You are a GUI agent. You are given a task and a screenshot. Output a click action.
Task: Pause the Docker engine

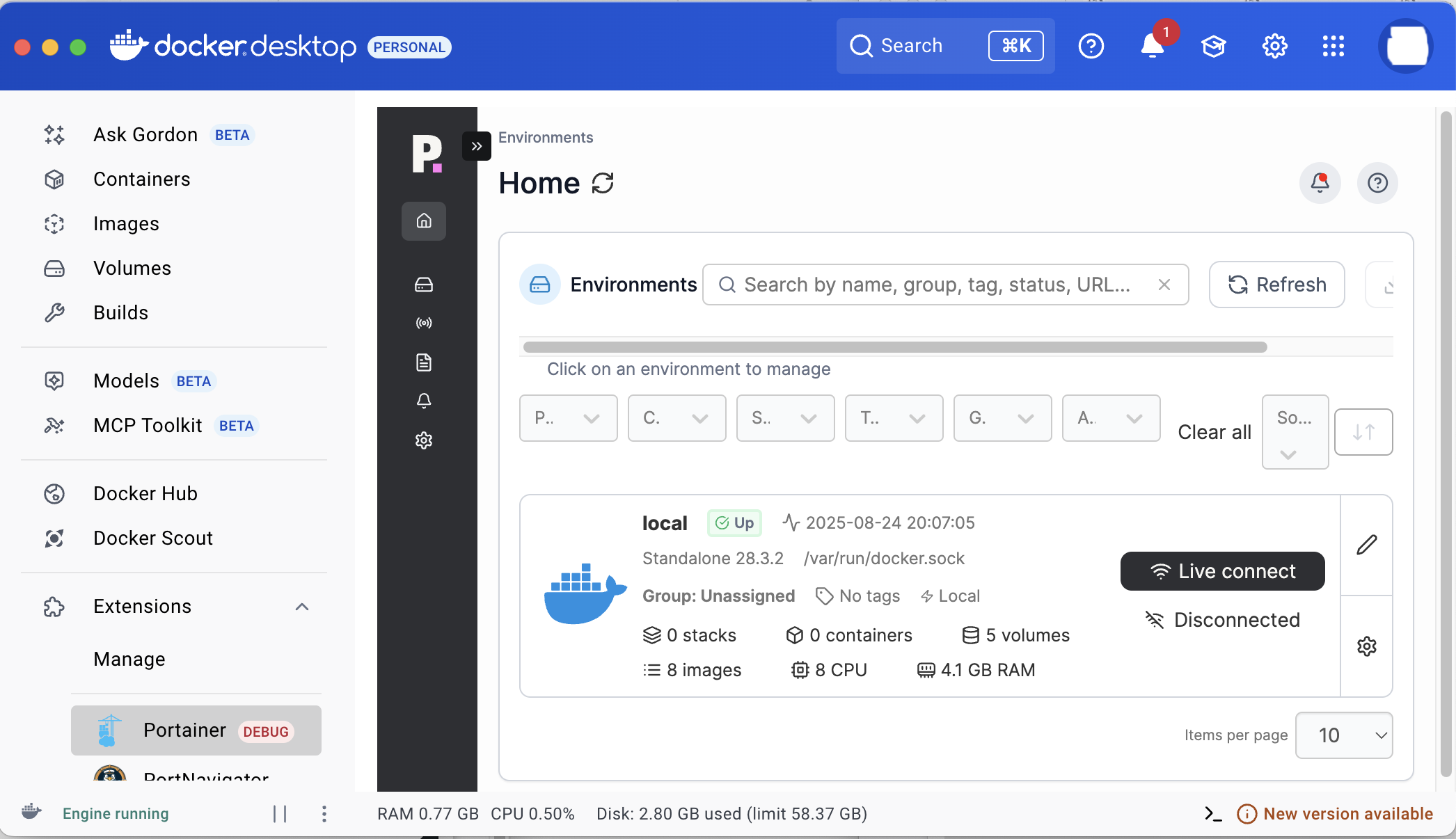pos(280,814)
